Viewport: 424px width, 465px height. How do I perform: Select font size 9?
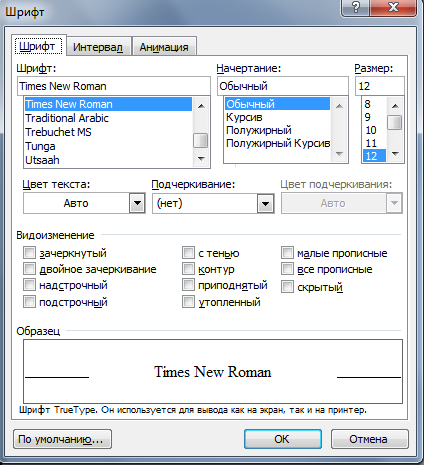[x=374, y=117]
